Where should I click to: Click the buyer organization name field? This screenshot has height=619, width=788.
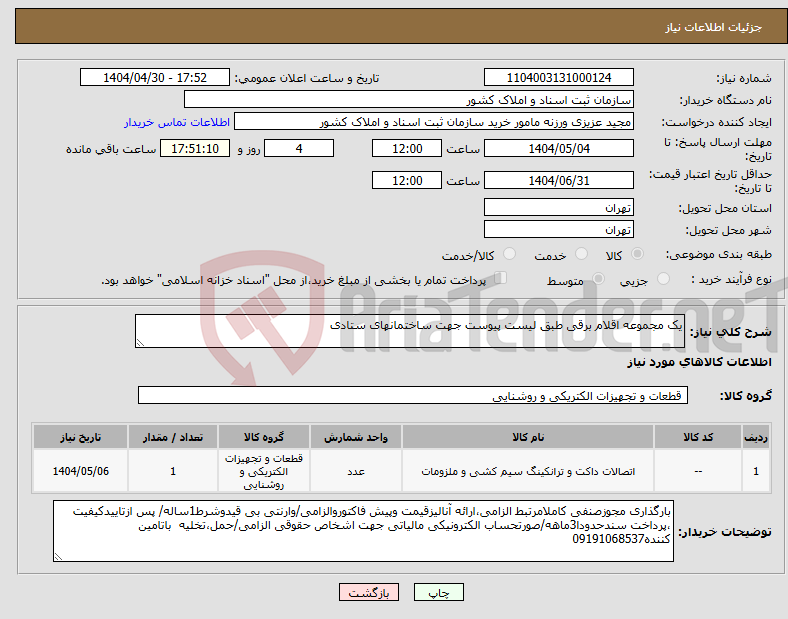409,99
